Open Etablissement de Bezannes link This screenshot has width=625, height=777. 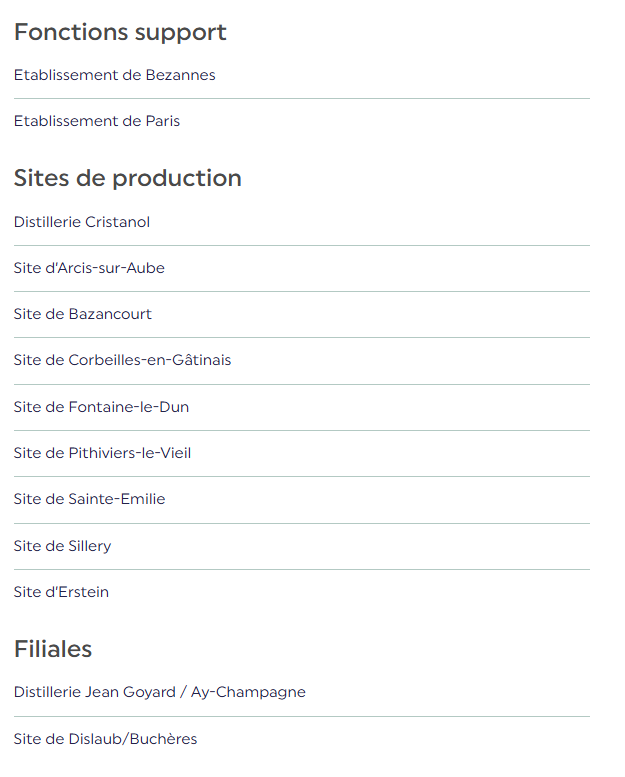pyautogui.click(x=114, y=75)
